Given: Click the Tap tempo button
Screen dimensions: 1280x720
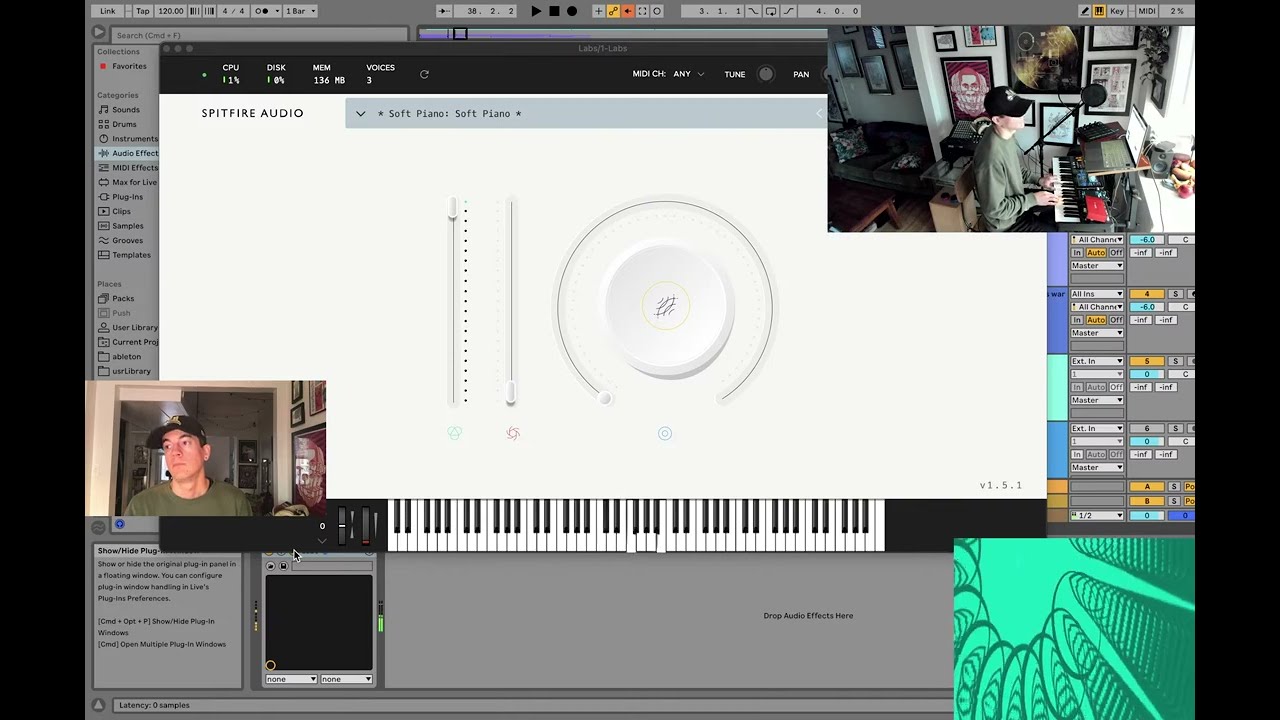Looking at the screenshot, I should [143, 11].
